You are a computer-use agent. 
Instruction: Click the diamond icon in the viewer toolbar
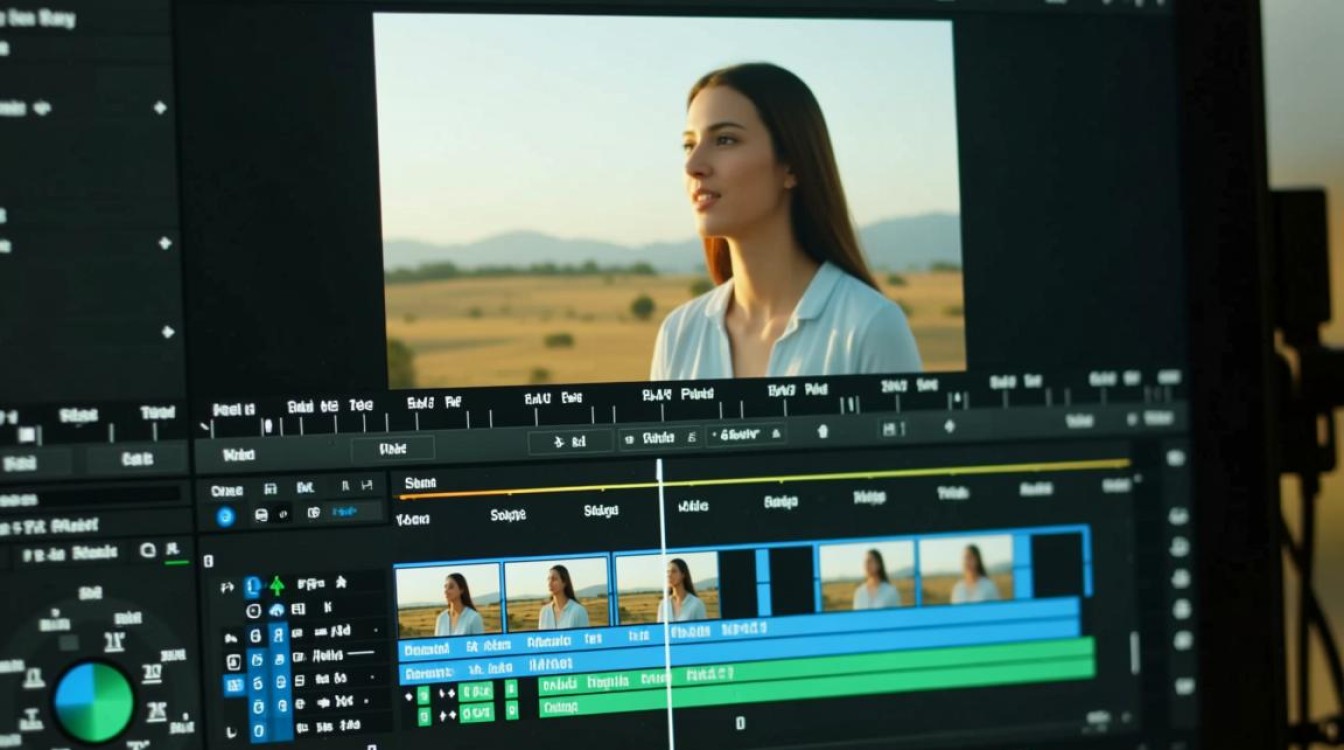949,427
